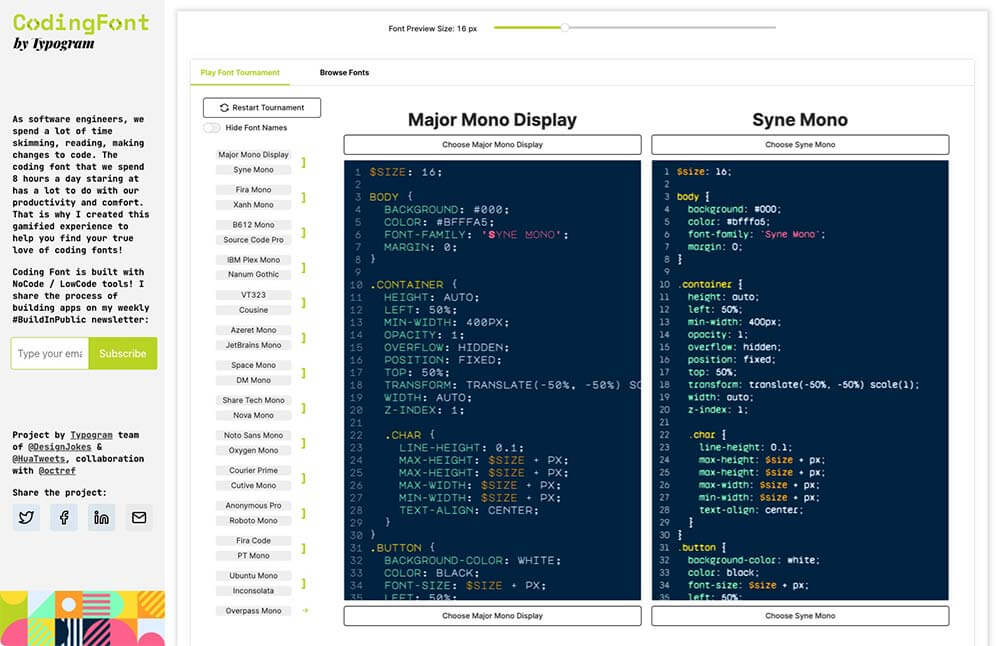The height and width of the screenshot is (646, 1000).
Task: Select Syne Mono in bracket list
Action: click(x=253, y=170)
